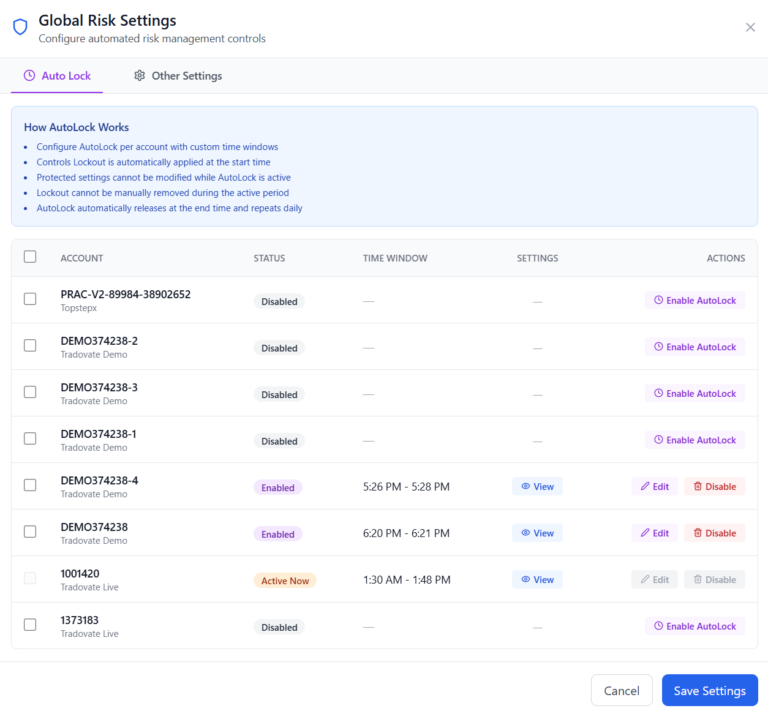
Task: View AutoLock settings for DEMO374238
Action: pyautogui.click(x=537, y=533)
